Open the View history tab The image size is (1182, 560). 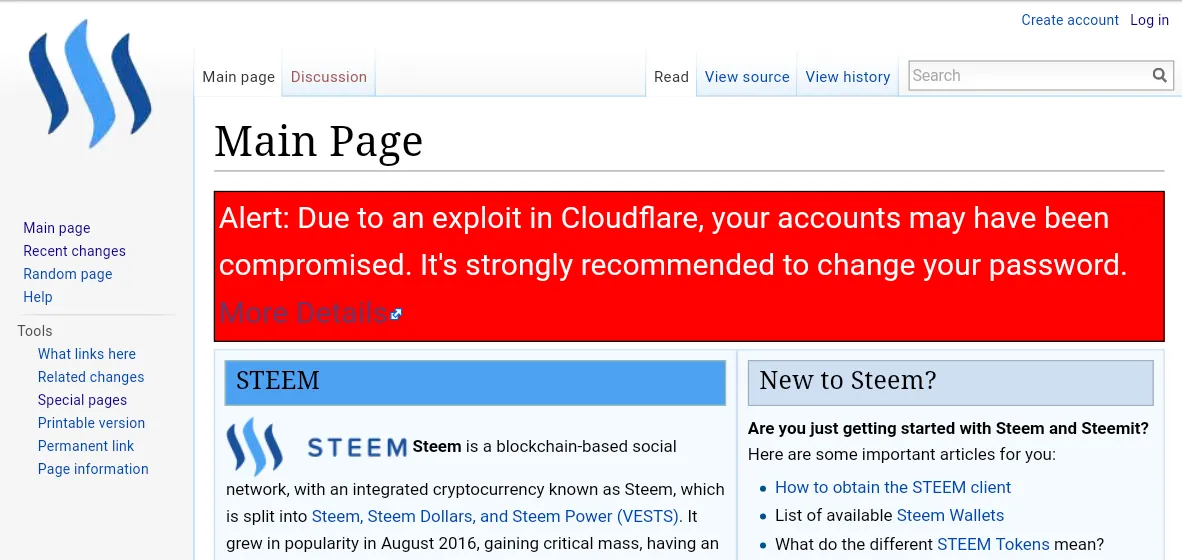[847, 77]
